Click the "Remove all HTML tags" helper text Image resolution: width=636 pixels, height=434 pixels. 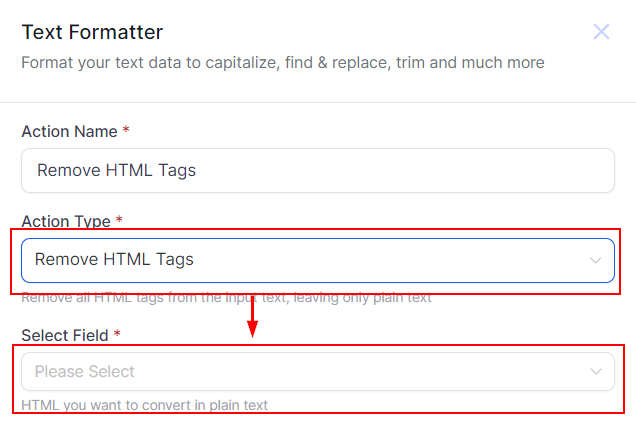(226, 297)
